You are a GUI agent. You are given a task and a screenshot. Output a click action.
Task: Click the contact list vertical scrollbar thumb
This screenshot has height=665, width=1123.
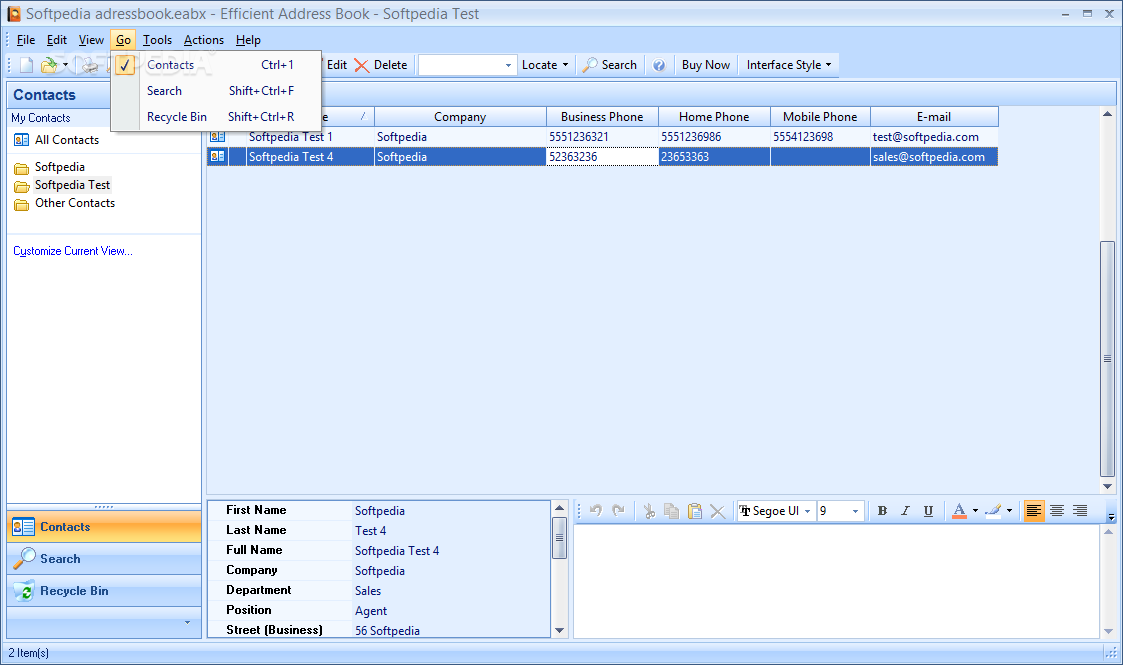pyautogui.click(x=1107, y=359)
